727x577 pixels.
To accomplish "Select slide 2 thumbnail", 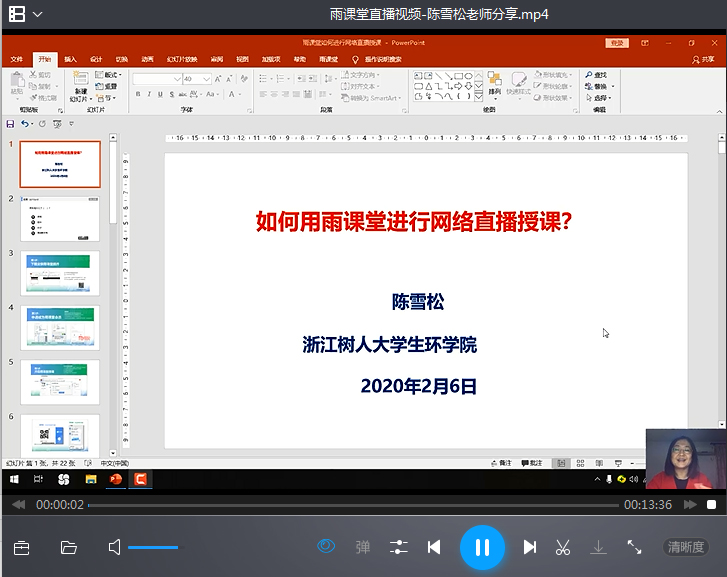I will 60,218.
